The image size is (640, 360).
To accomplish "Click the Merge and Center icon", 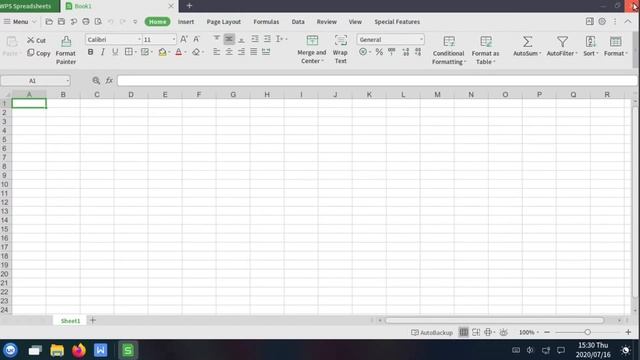I will click(312, 40).
